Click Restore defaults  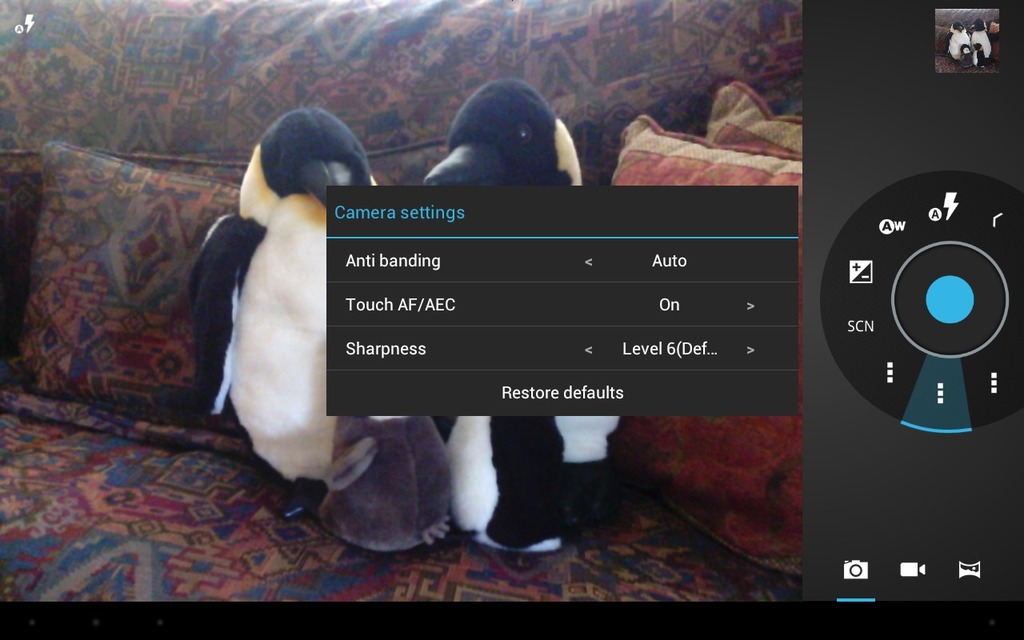pos(562,392)
